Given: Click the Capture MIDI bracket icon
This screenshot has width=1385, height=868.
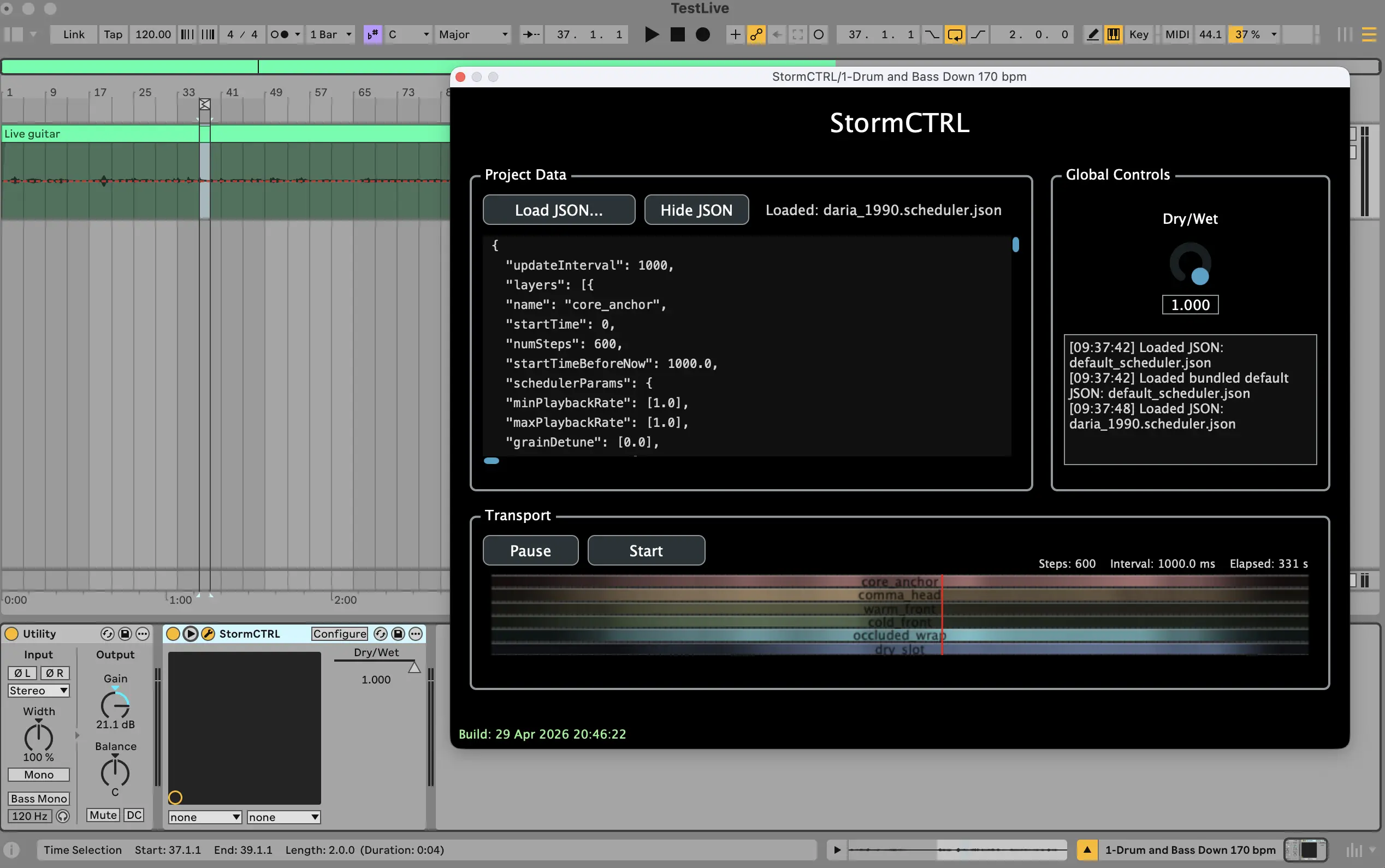Looking at the screenshot, I should [x=797, y=34].
